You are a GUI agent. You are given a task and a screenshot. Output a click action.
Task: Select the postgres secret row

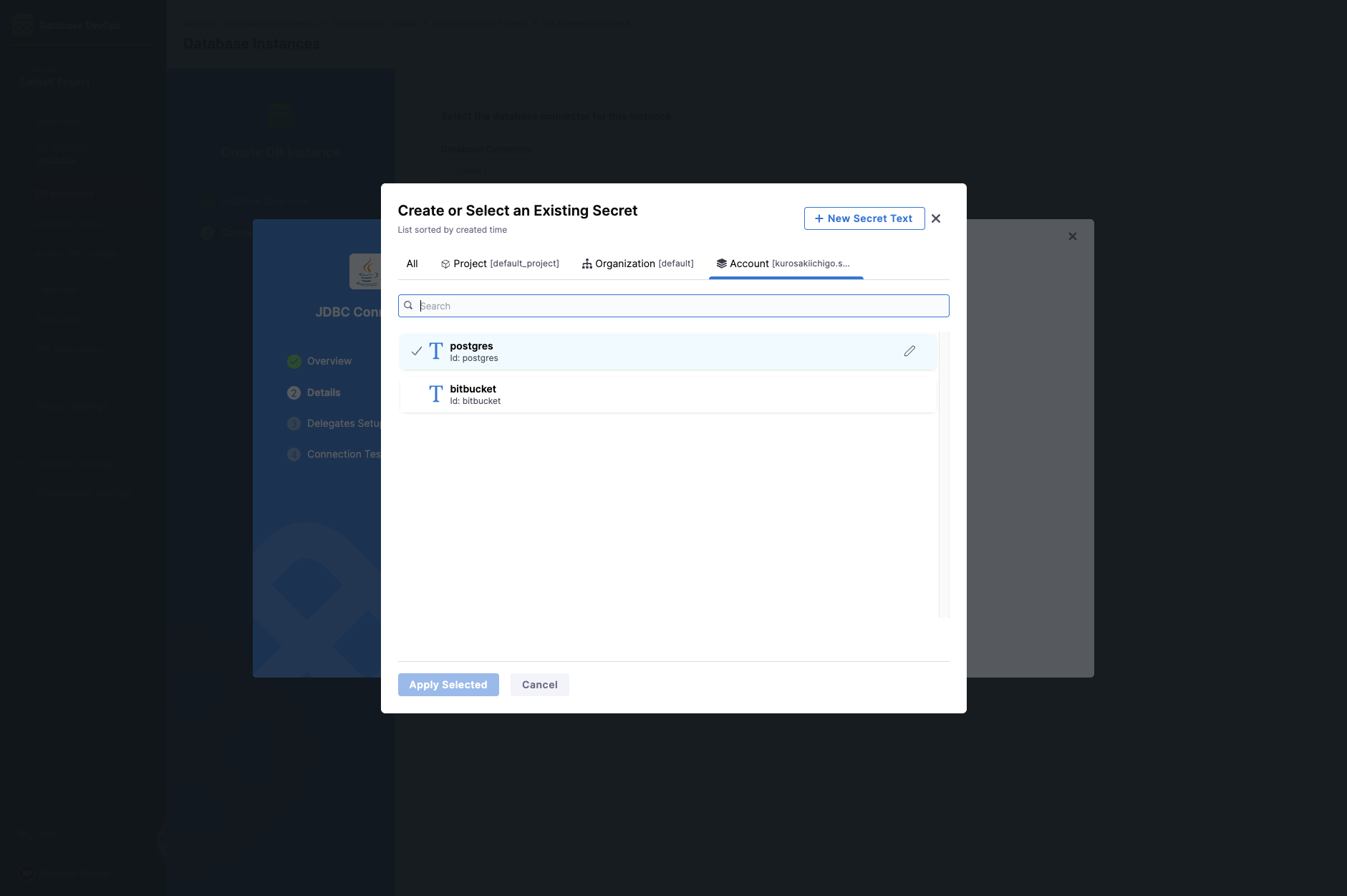[x=667, y=352]
